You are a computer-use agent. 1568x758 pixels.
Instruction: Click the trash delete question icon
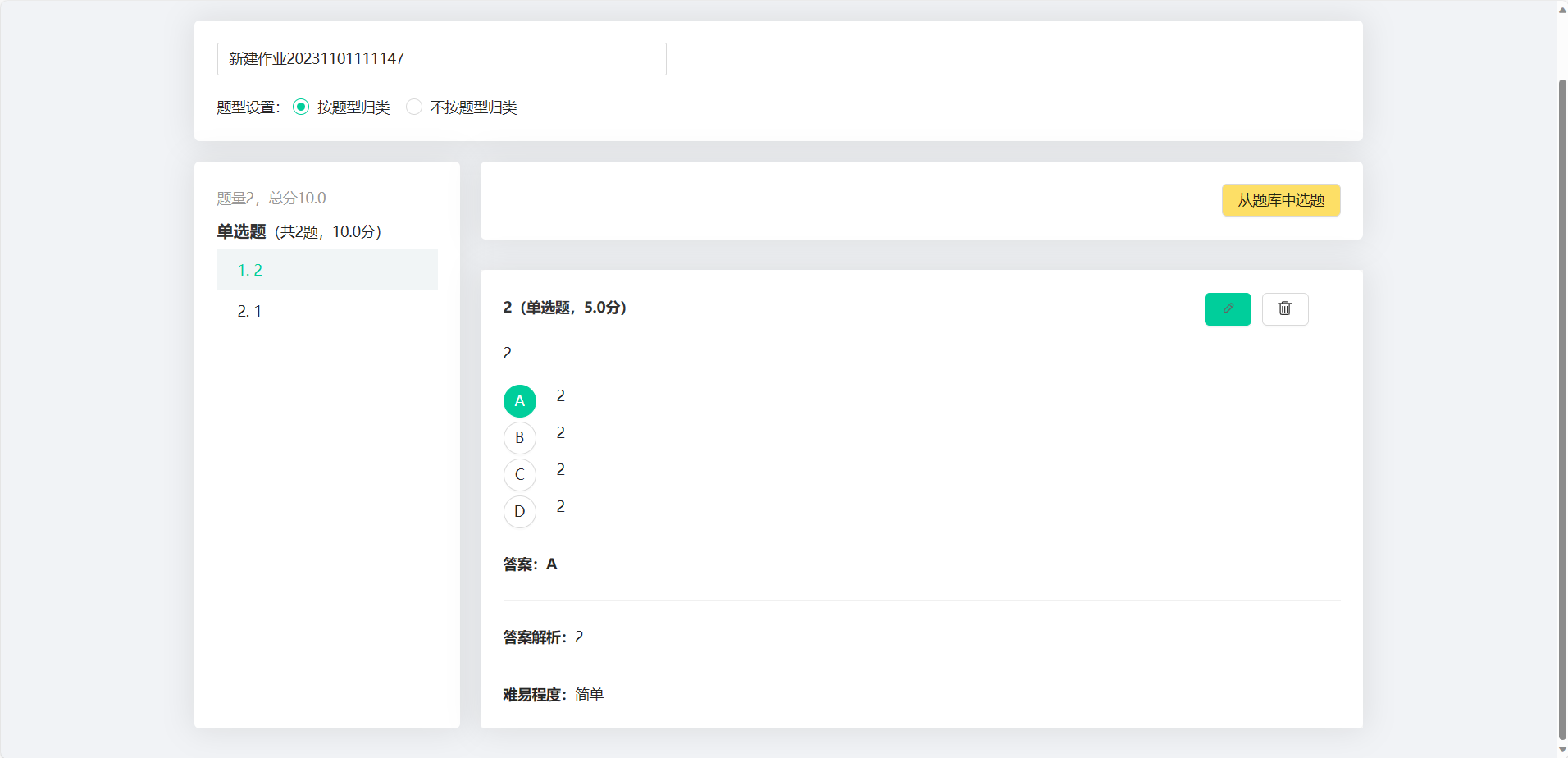pos(1285,309)
